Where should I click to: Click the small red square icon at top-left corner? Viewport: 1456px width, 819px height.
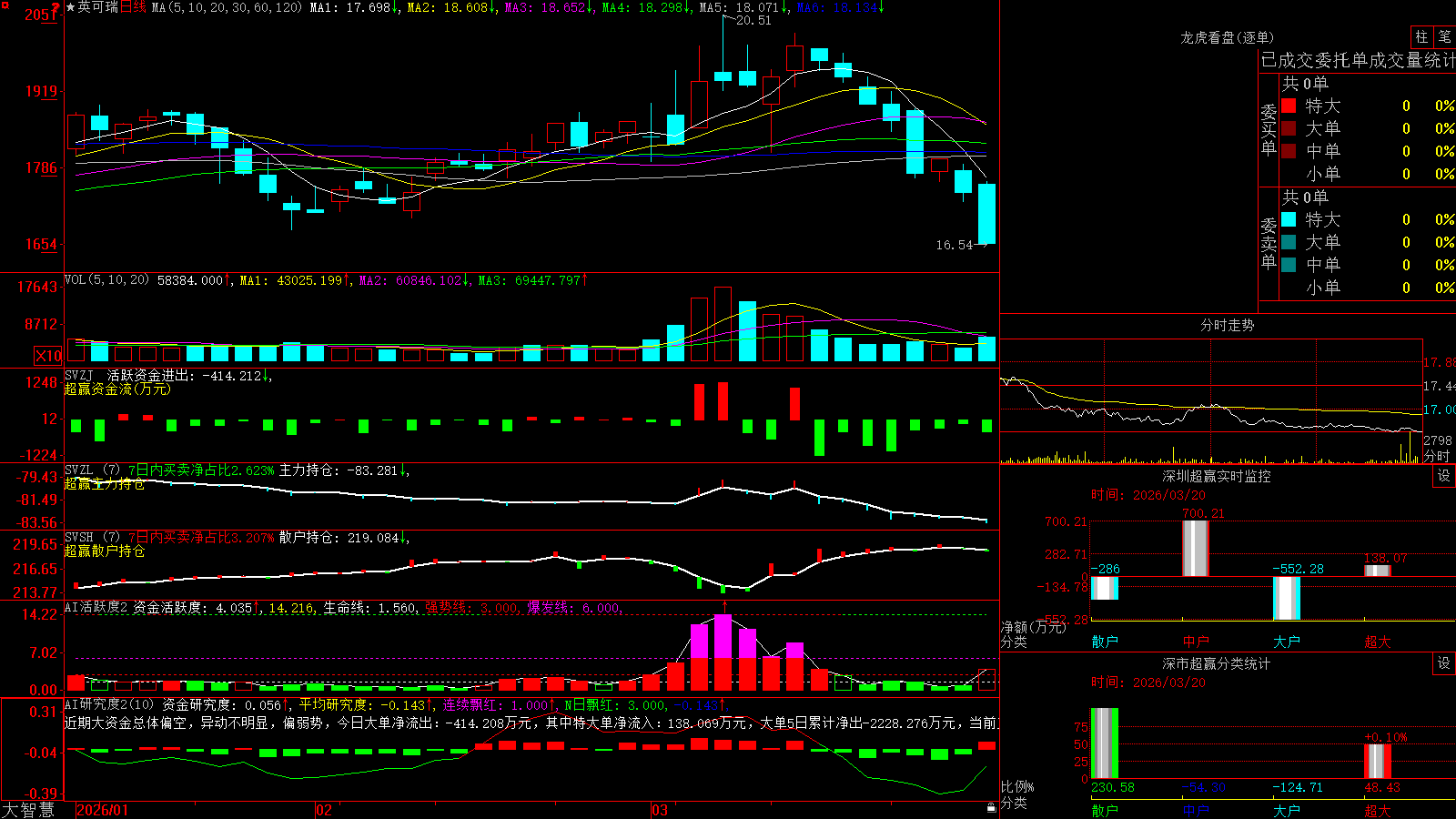[5, 5]
